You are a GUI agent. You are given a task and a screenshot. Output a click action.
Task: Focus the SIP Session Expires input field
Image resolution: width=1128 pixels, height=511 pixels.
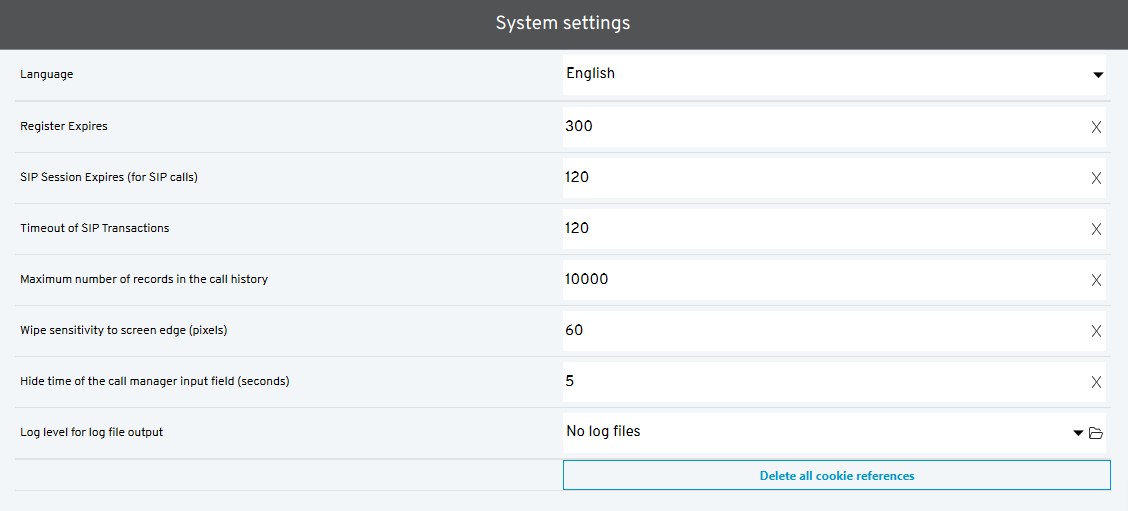pyautogui.click(x=820, y=178)
